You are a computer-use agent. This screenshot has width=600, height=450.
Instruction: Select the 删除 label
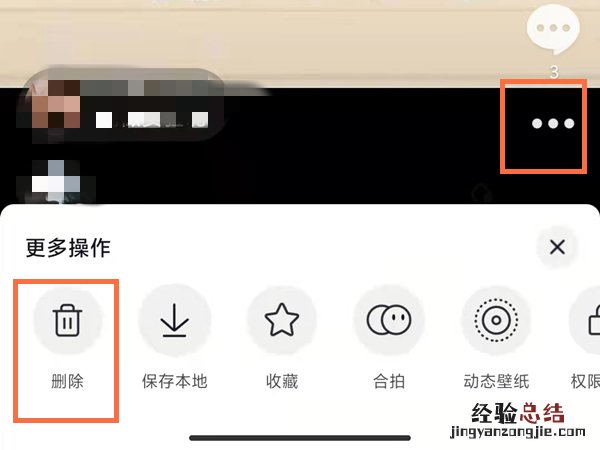click(x=67, y=381)
